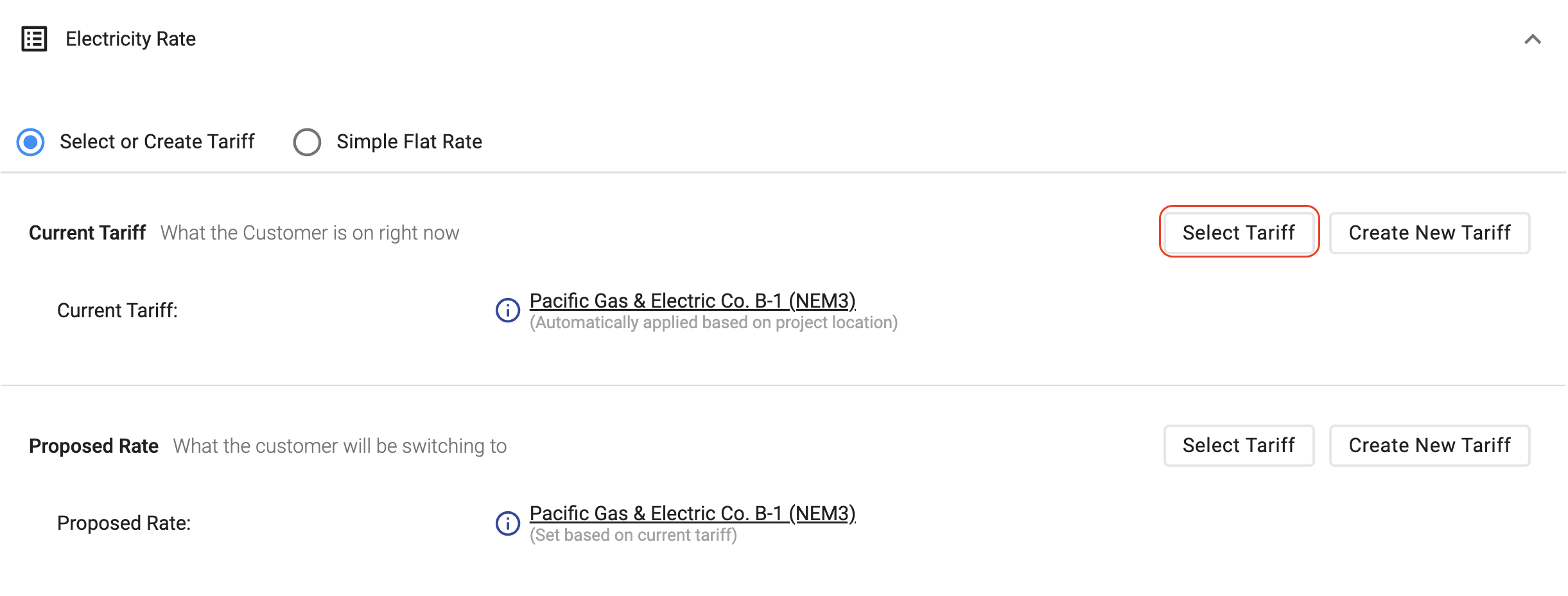
Task: Open info icon beside Proposed Rate
Action: 507,523
